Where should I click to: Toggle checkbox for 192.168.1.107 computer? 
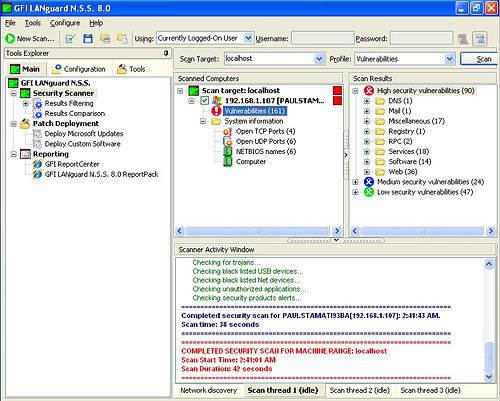(205, 100)
